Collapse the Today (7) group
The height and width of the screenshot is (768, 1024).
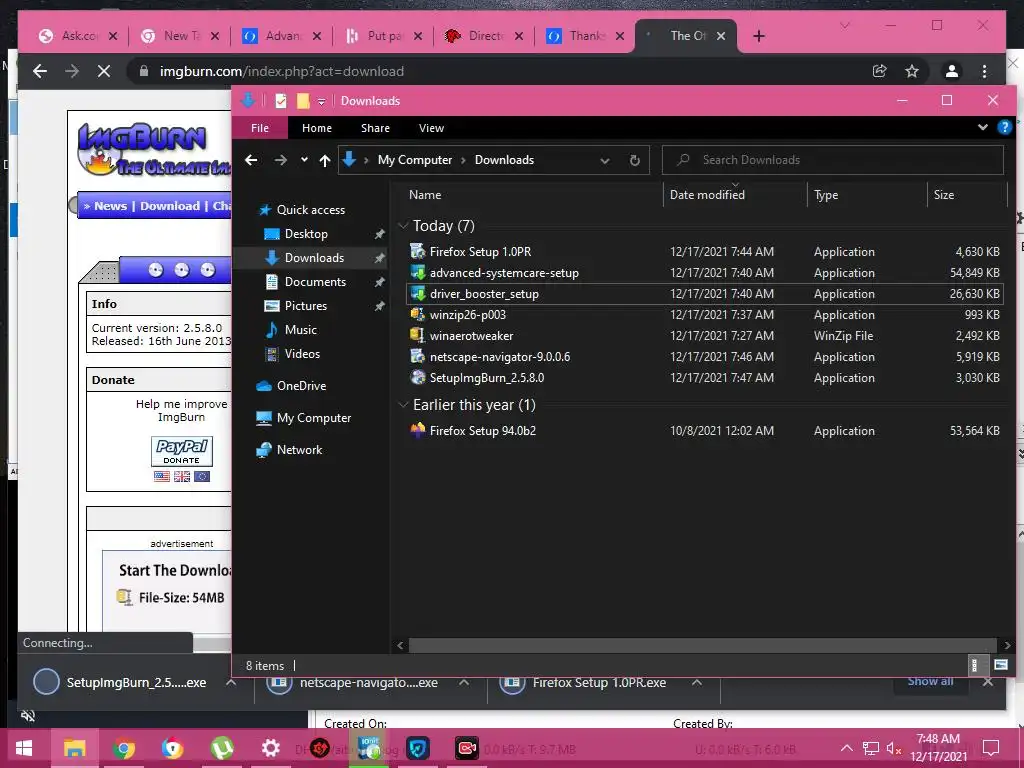click(403, 226)
